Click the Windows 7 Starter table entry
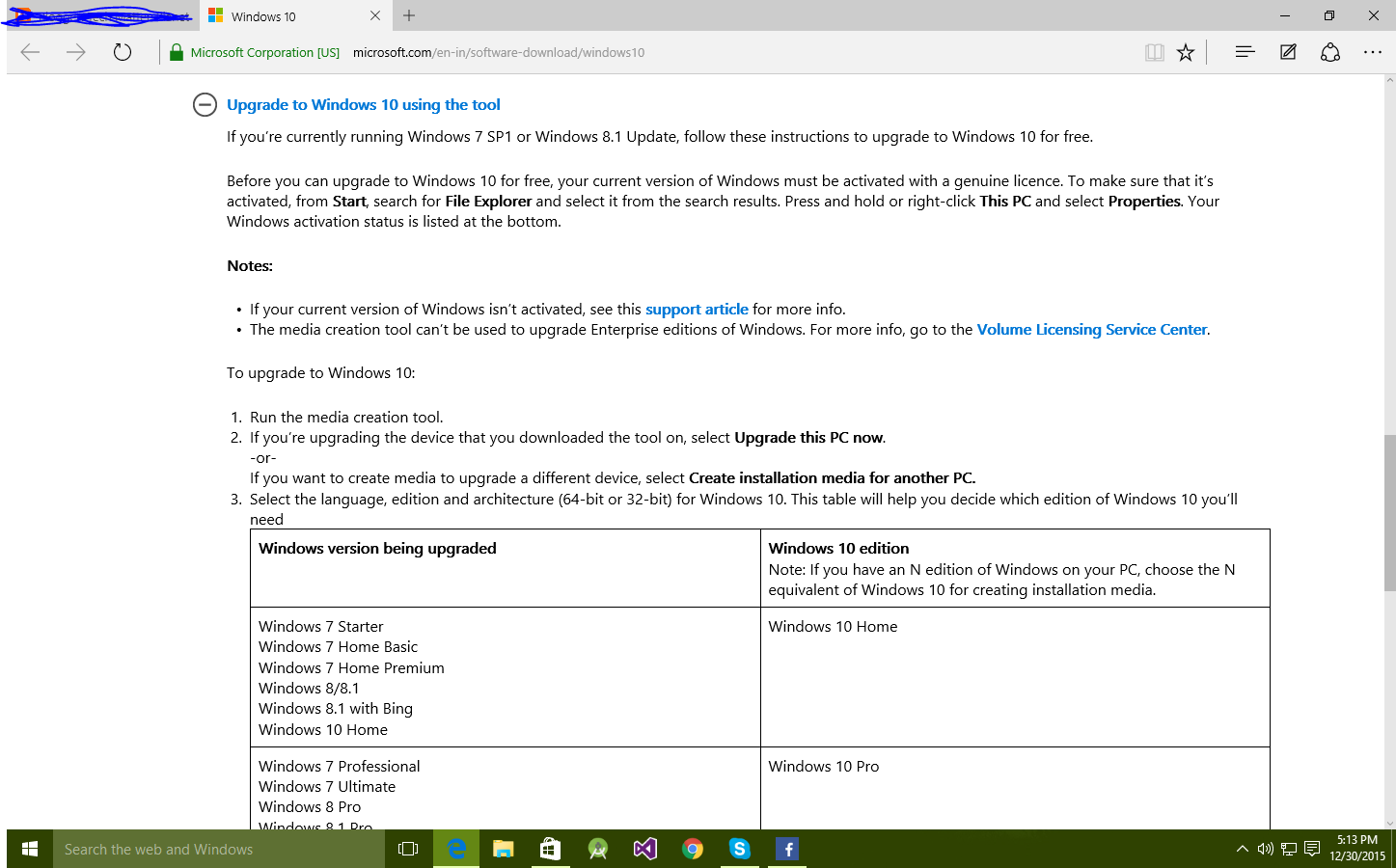This screenshot has height=868, width=1396. (x=321, y=627)
